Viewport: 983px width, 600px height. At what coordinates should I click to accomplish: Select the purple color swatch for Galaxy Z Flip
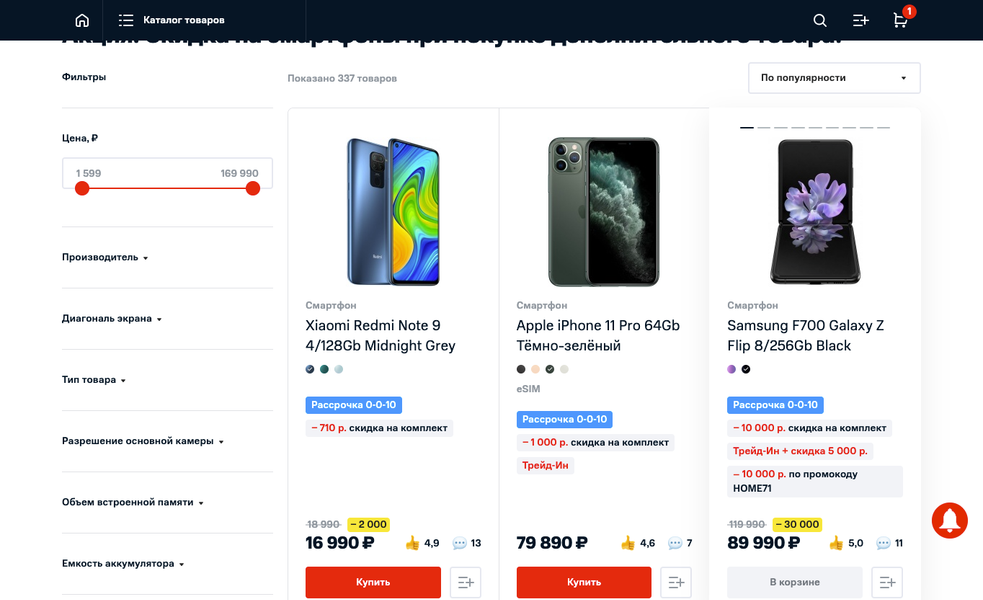coord(732,369)
